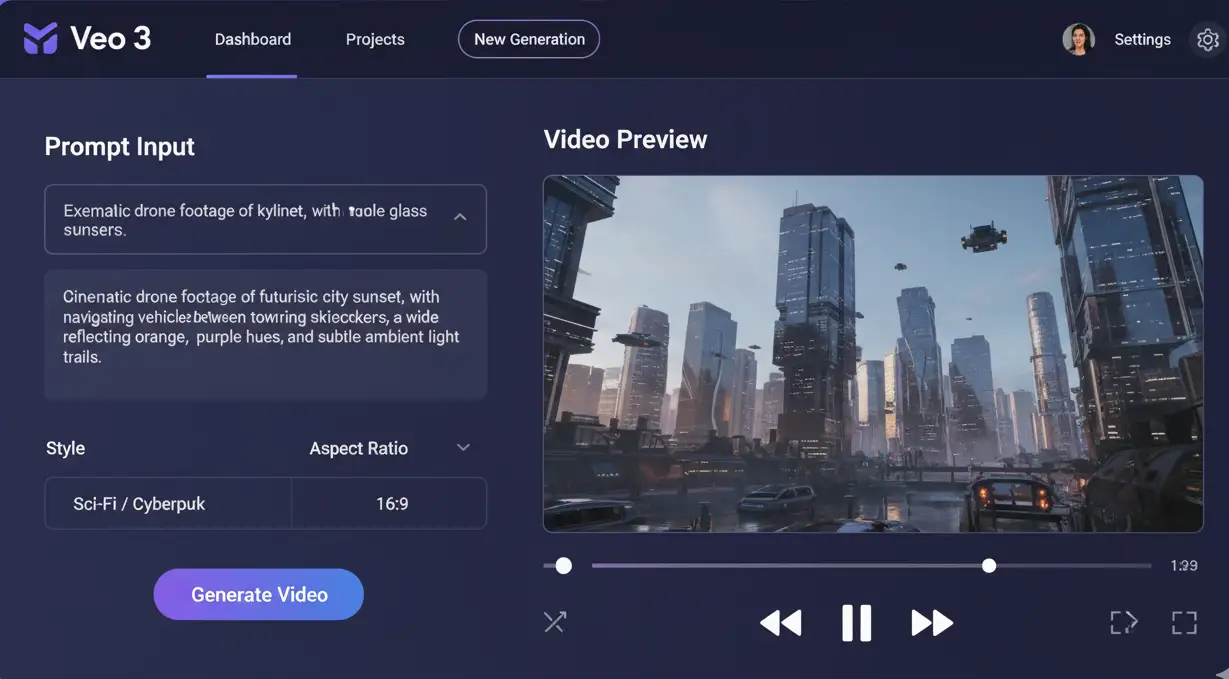Enter fullscreen using the corner brackets icon
Image resolution: width=1229 pixels, height=679 pixels.
(x=1184, y=621)
